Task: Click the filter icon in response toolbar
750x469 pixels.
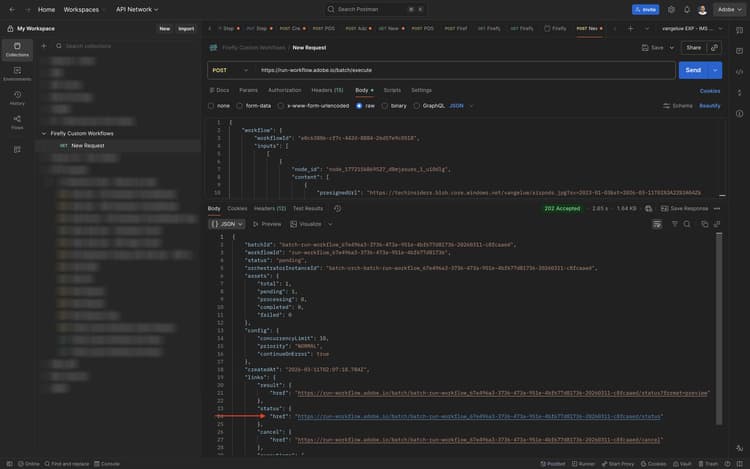Action: click(x=674, y=224)
